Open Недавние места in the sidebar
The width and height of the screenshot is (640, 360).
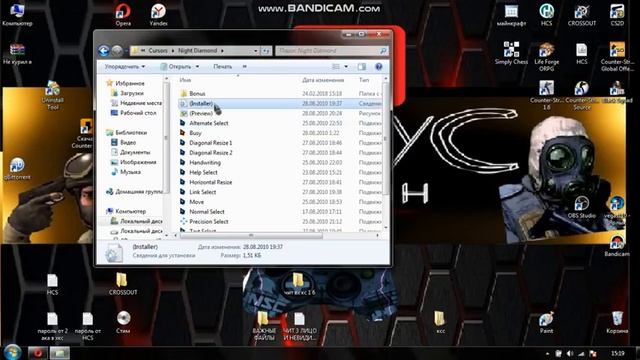tap(137, 103)
